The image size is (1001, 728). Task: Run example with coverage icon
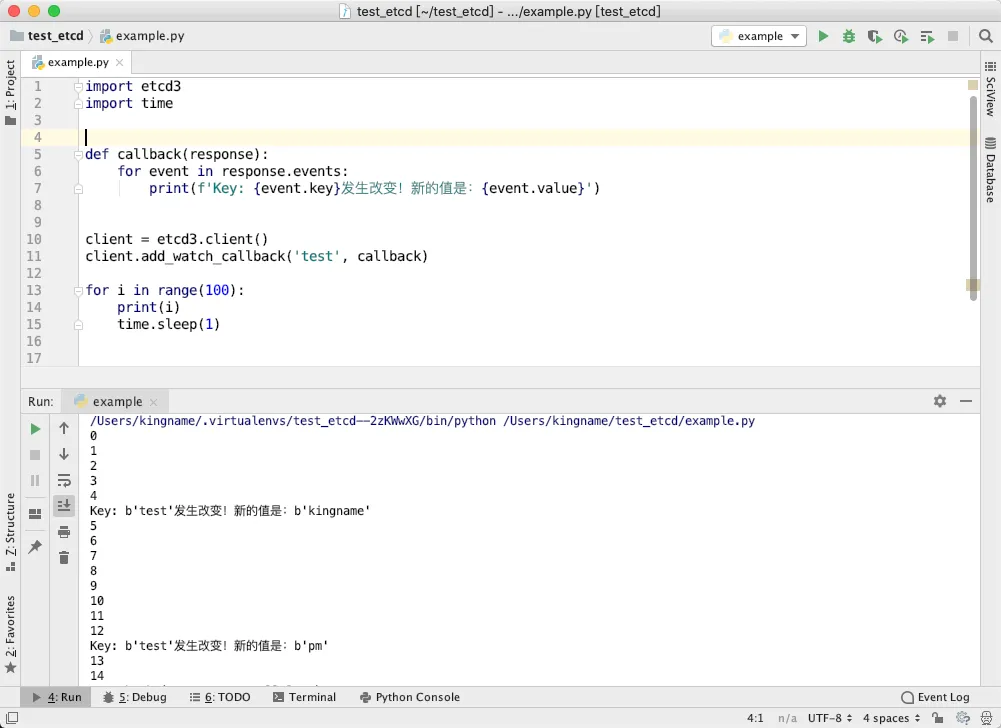point(875,36)
